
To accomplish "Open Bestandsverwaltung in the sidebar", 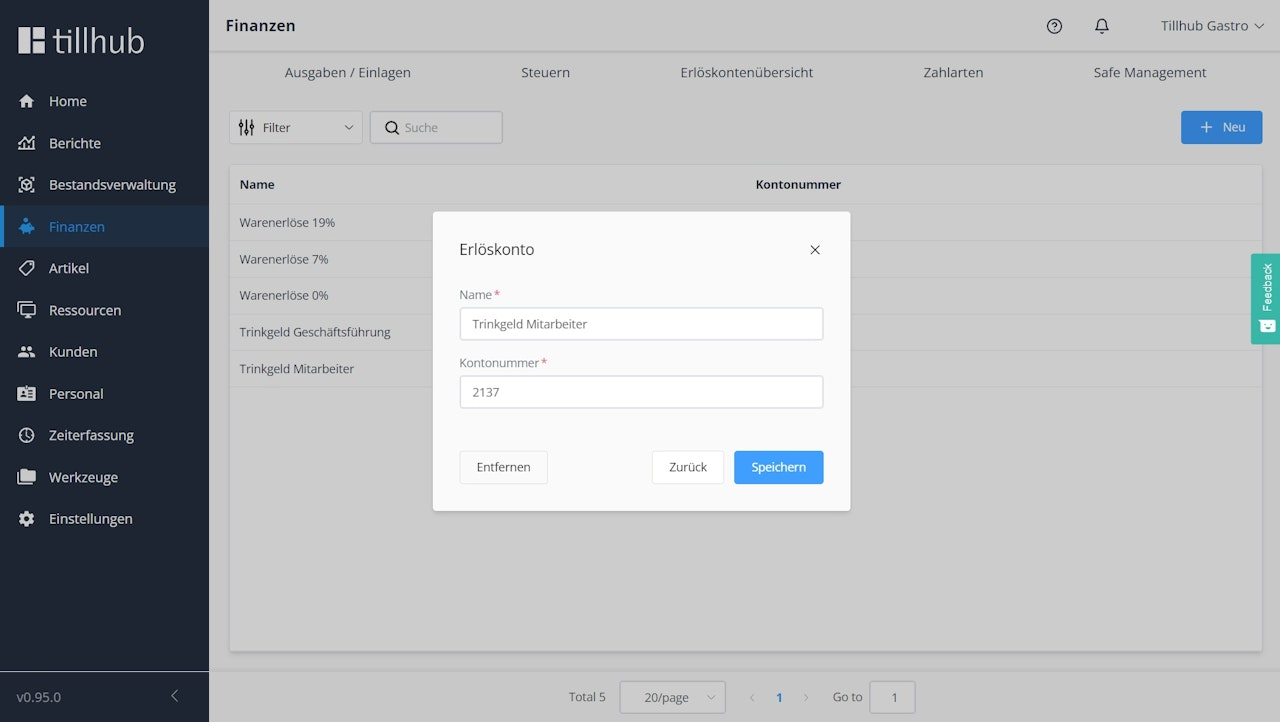I will click(x=105, y=185).
